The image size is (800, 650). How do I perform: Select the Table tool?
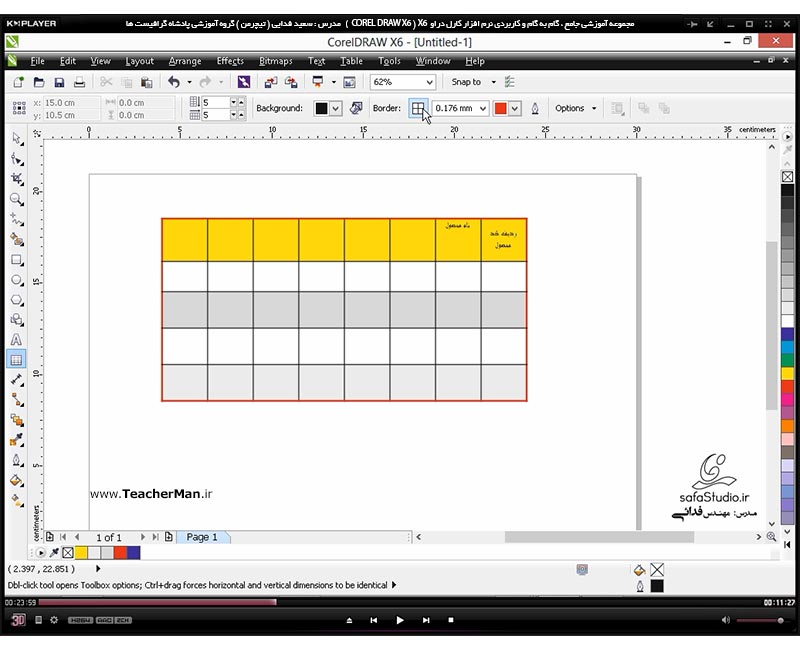coord(16,360)
